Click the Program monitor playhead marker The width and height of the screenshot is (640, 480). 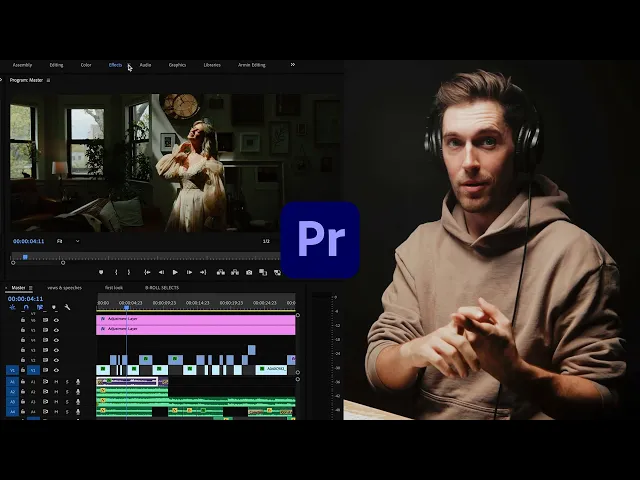click(x=25, y=257)
